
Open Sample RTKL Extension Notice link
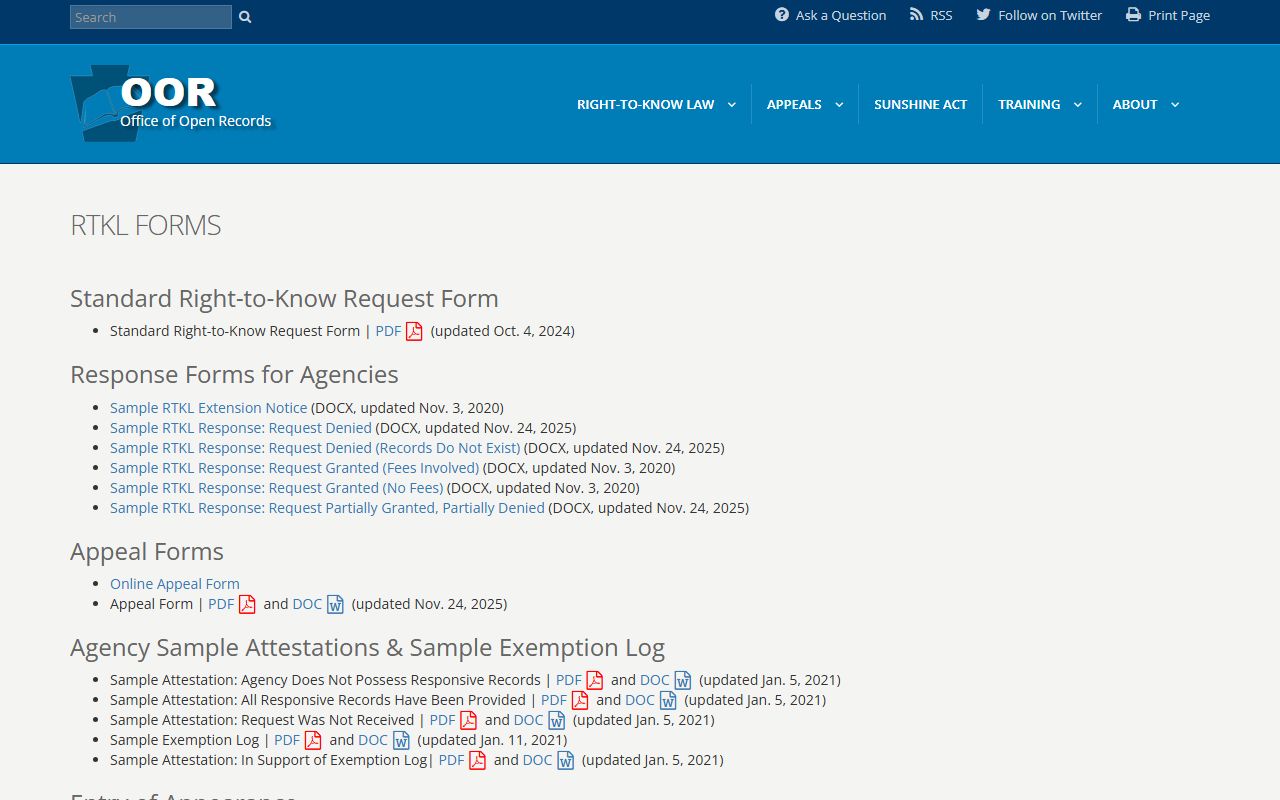click(x=208, y=408)
